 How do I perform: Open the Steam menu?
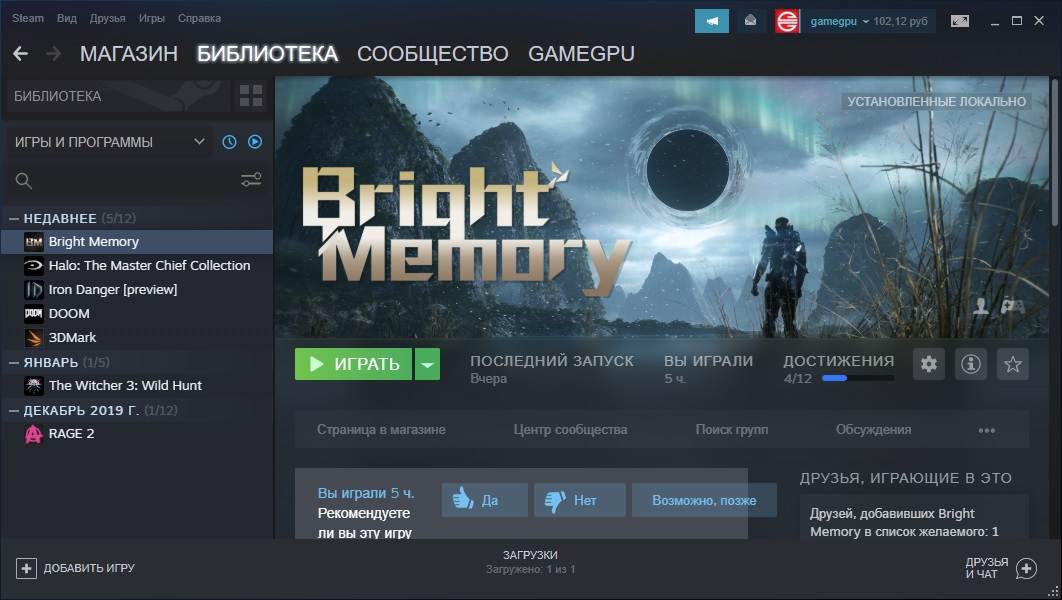point(28,18)
